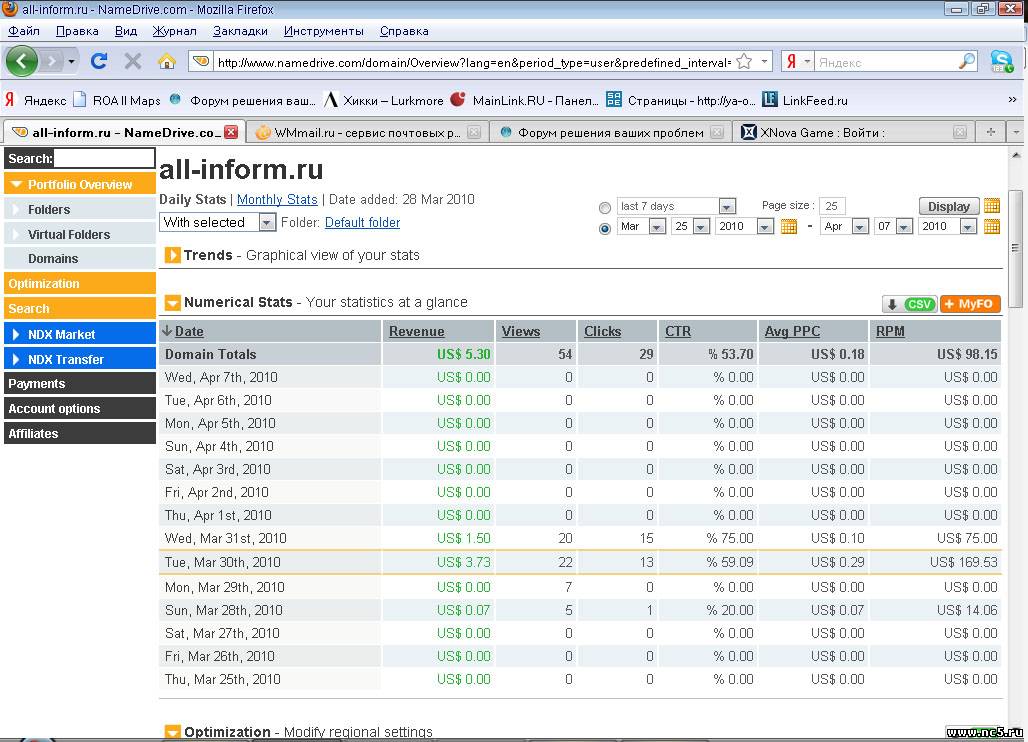Screen dimensions: 1028x742
Task: Download stats using the CSV button
Action: pyautogui.click(x=908, y=304)
